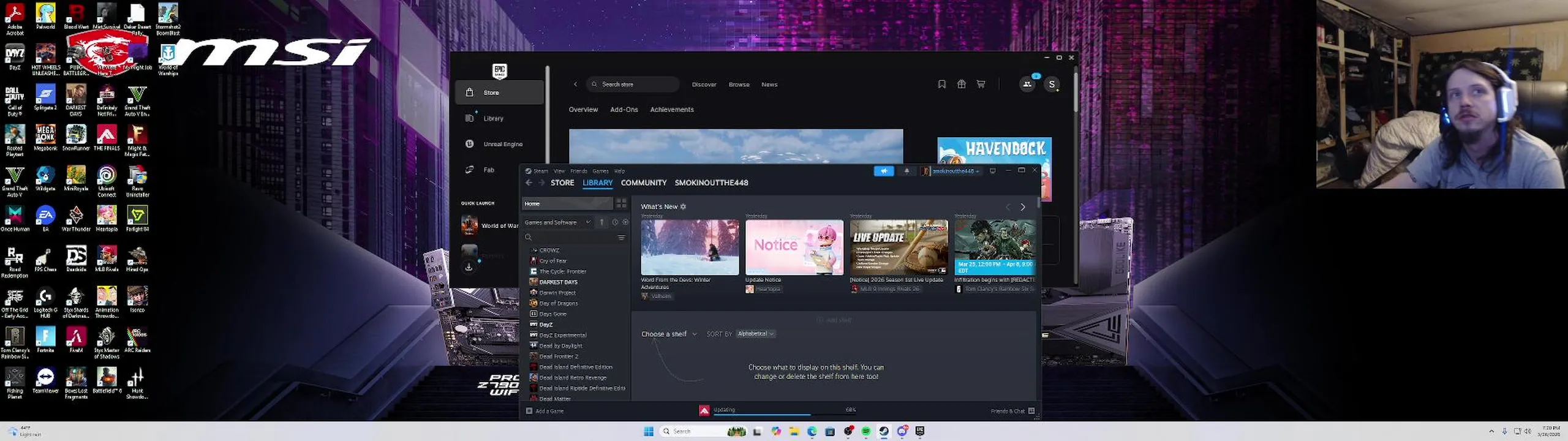This screenshot has height=441, width=1568.
Task: Advance What's New with right arrow
Action: 1022,208
